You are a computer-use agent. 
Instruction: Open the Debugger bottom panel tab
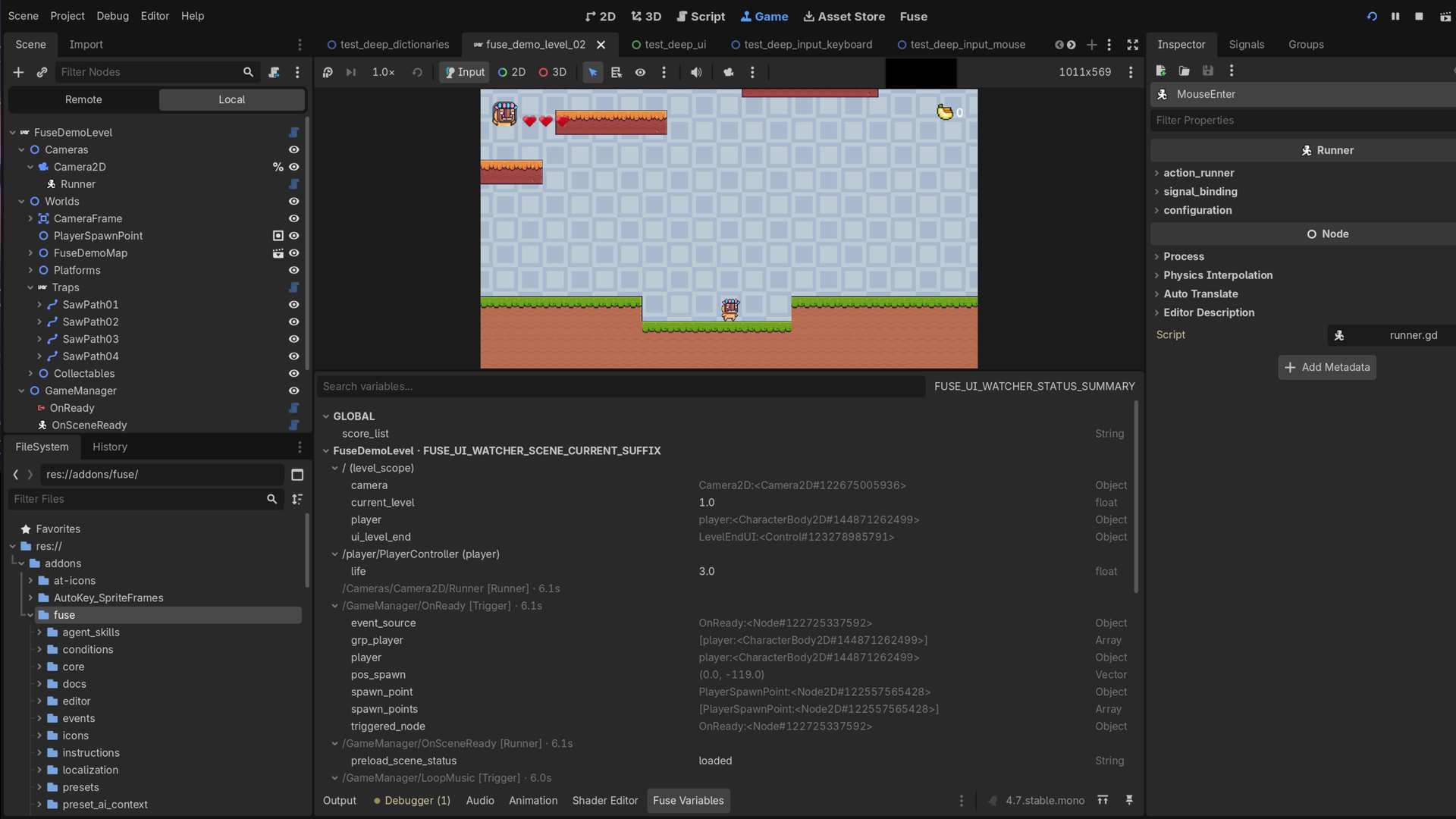pos(412,801)
